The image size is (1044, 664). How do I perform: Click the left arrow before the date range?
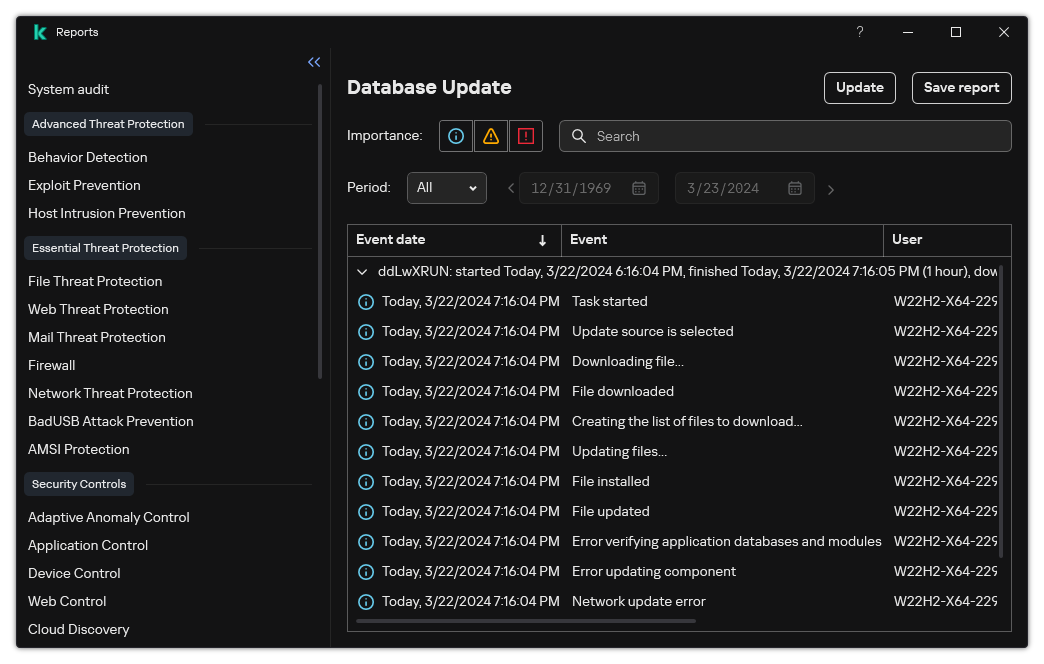(x=511, y=188)
